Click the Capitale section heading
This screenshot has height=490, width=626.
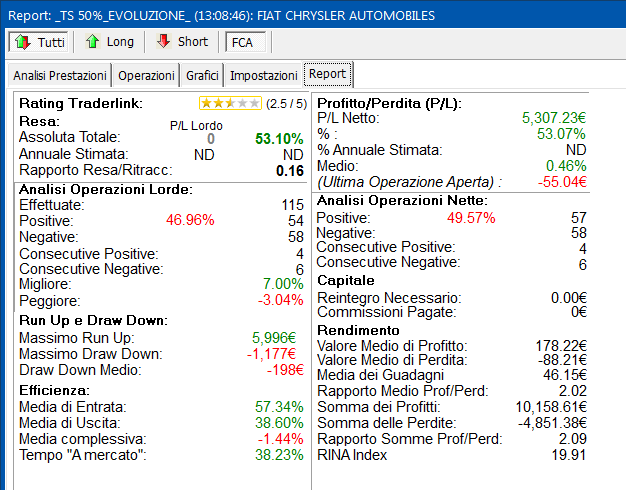346,280
